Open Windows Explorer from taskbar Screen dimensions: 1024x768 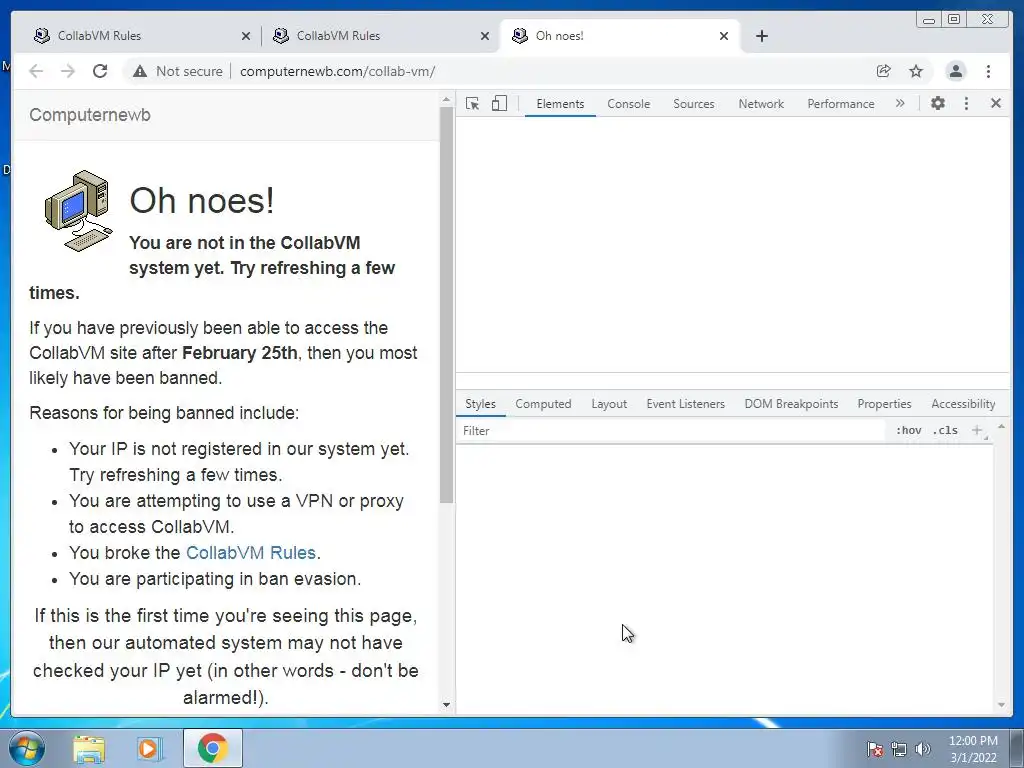coord(89,748)
